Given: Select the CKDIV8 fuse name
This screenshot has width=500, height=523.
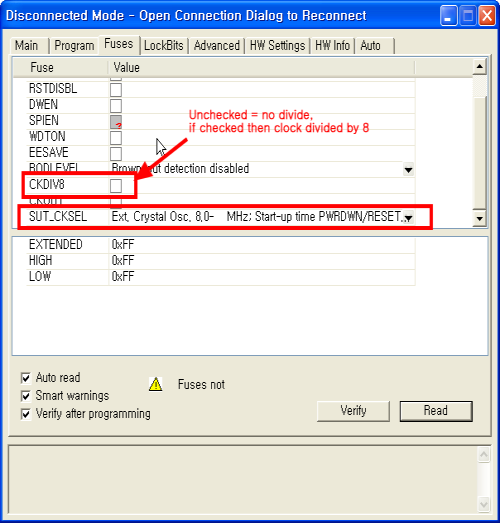Looking at the screenshot, I should 47,185.
